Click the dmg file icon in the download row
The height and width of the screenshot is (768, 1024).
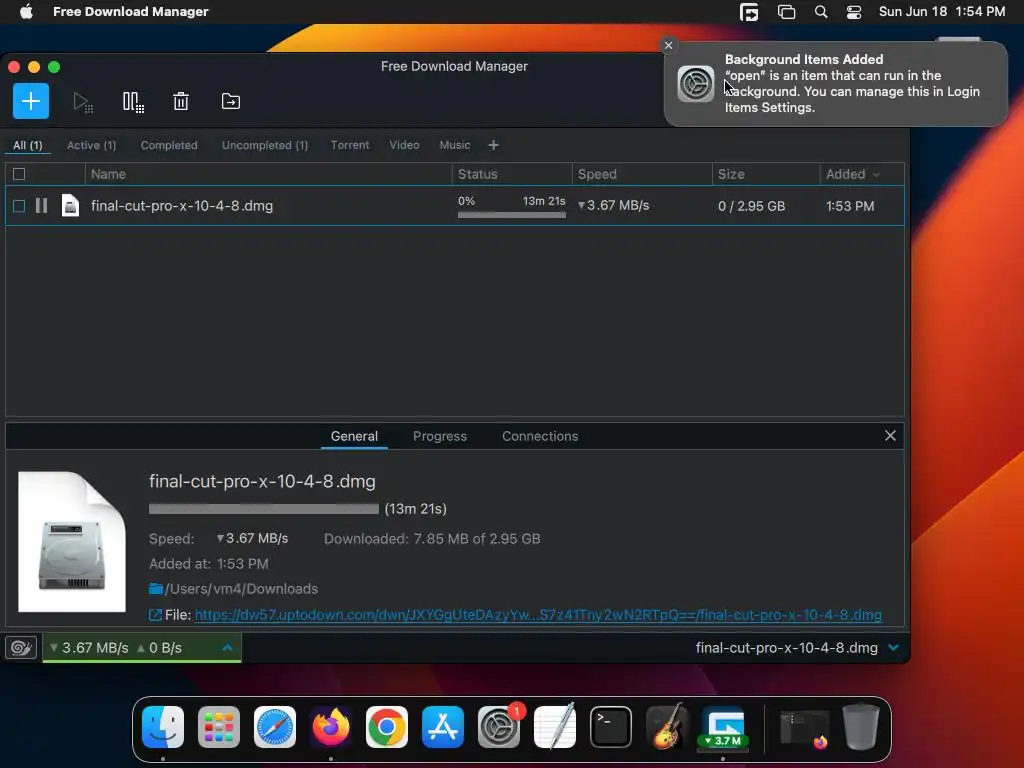(70, 206)
